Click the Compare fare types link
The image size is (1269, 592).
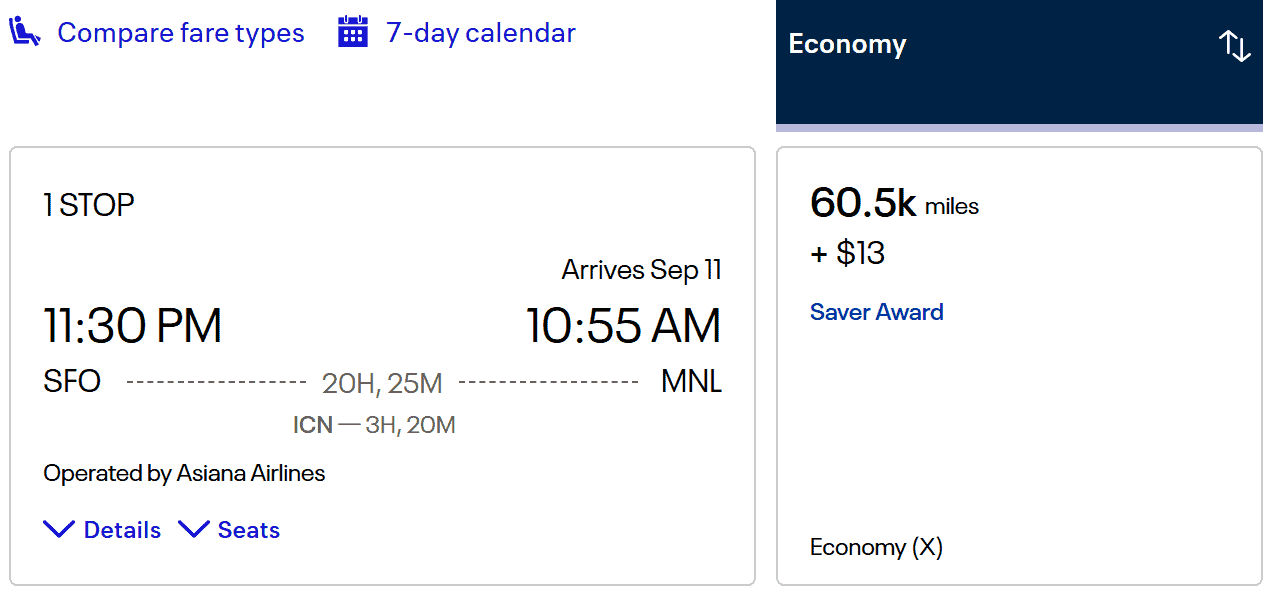point(181,32)
